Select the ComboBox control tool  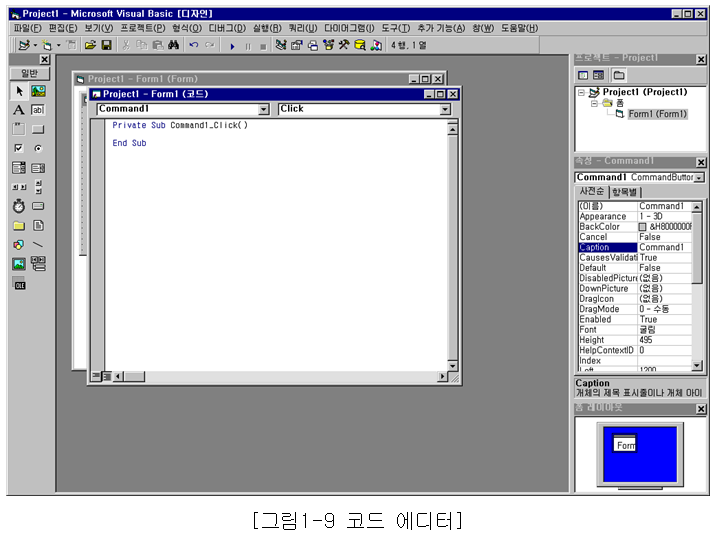19,168
